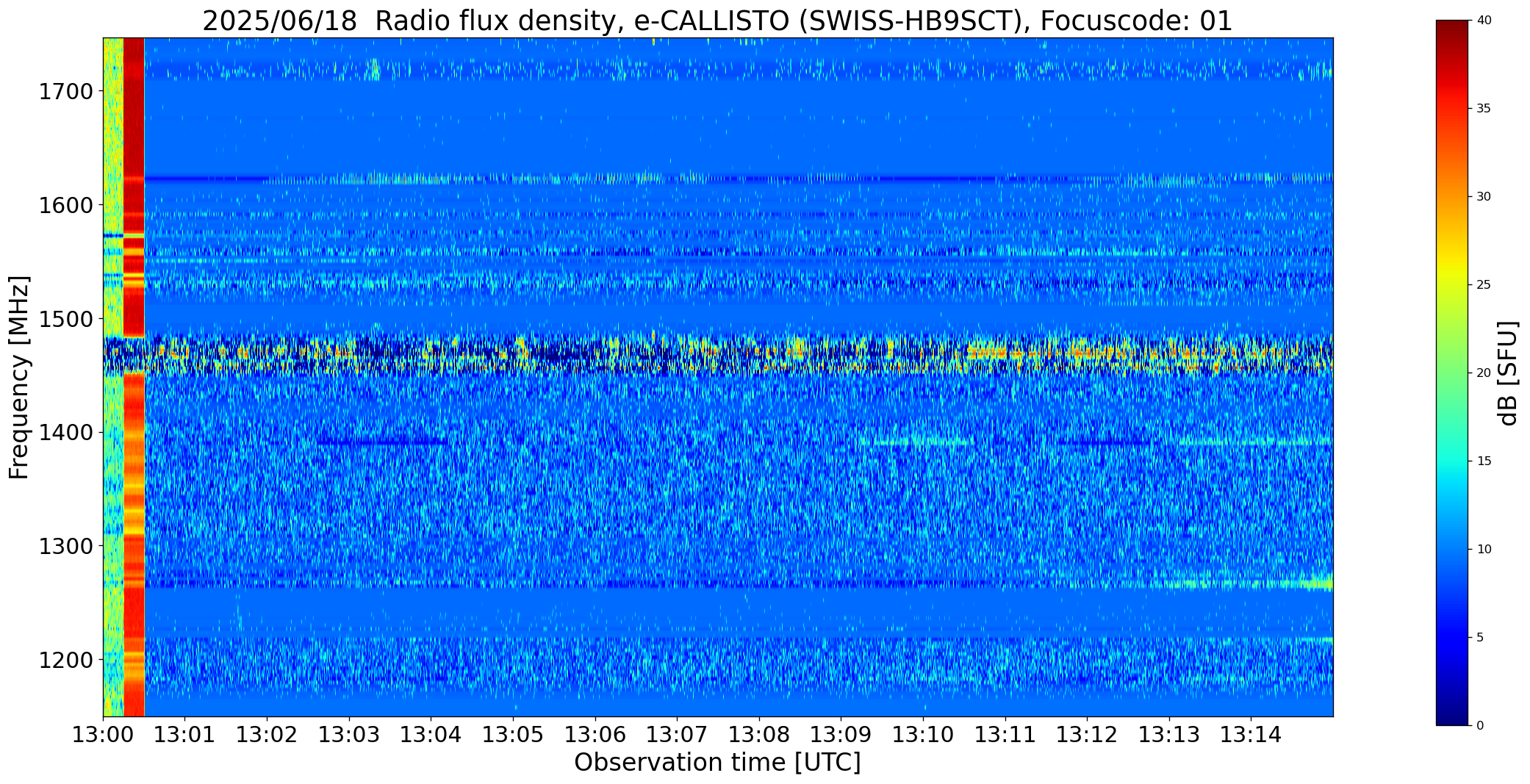Image resolution: width=1530 pixels, height=784 pixels.
Task: Click the colorbar 0 tick label
Action: tap(1480, 726)
